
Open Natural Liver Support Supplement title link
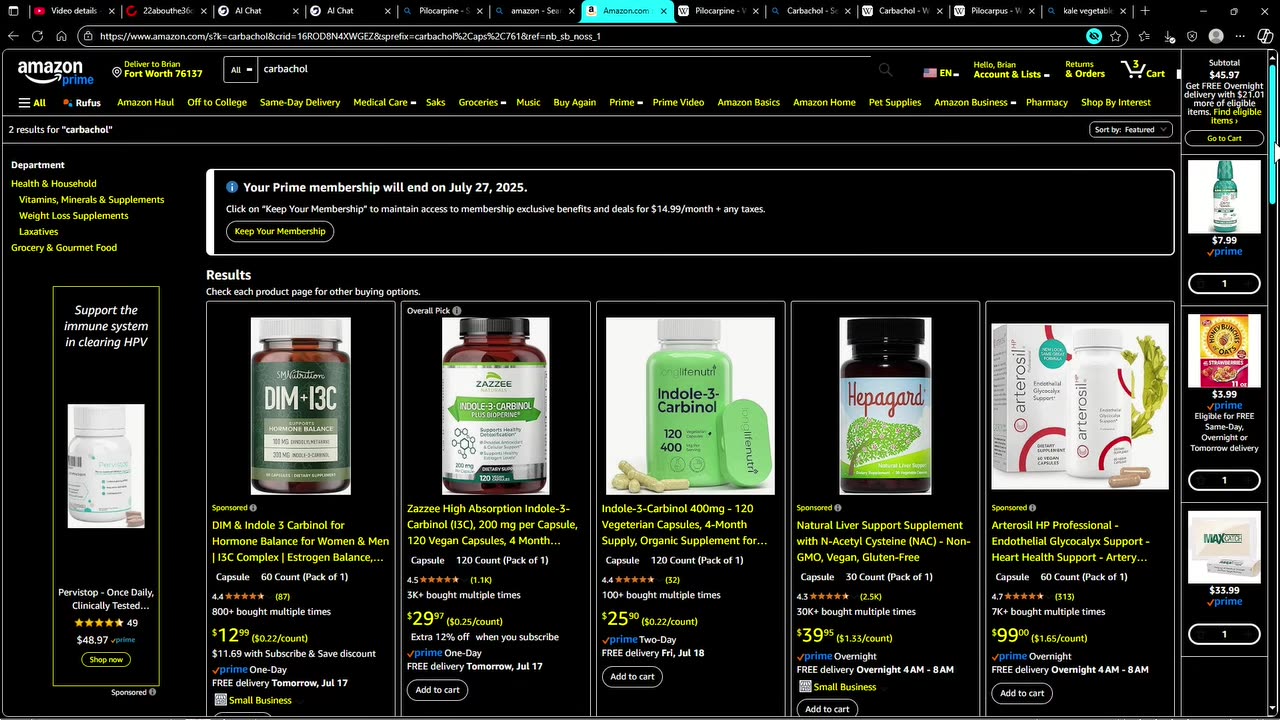(x=883, y=541)
